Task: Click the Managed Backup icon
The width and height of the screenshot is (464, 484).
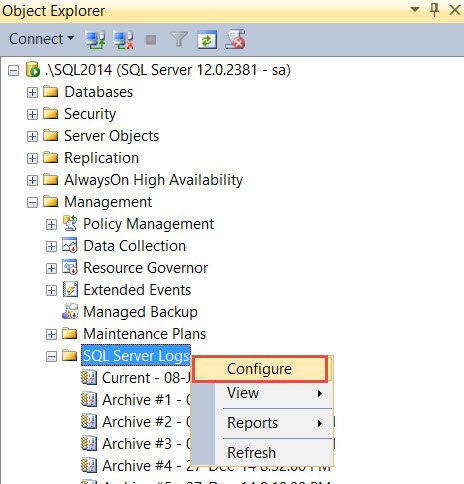Action: (70, 311)
